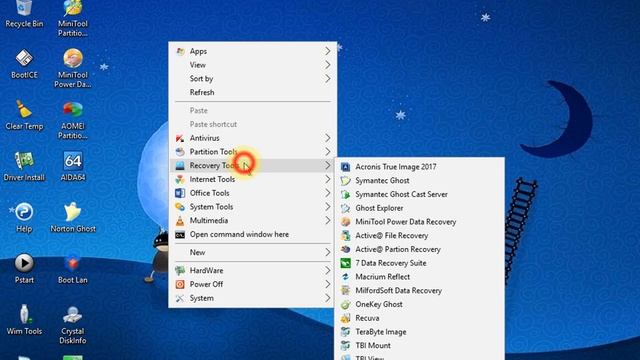Expand the New submenu arrow
Image resolution: width=640 pixels, height=360 pixels.
tap(328, 252)
